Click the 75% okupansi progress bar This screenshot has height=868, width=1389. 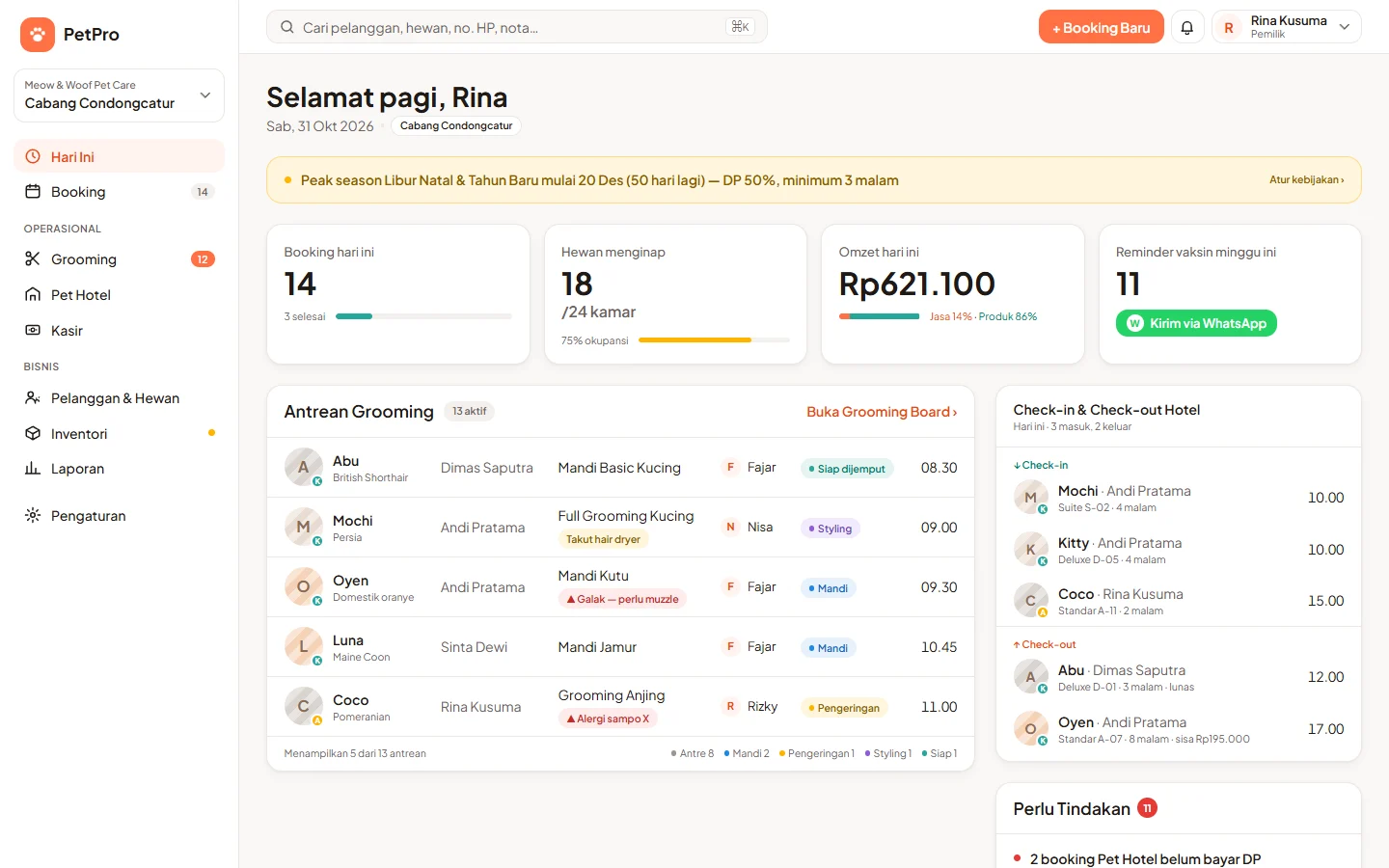(714, 340)
